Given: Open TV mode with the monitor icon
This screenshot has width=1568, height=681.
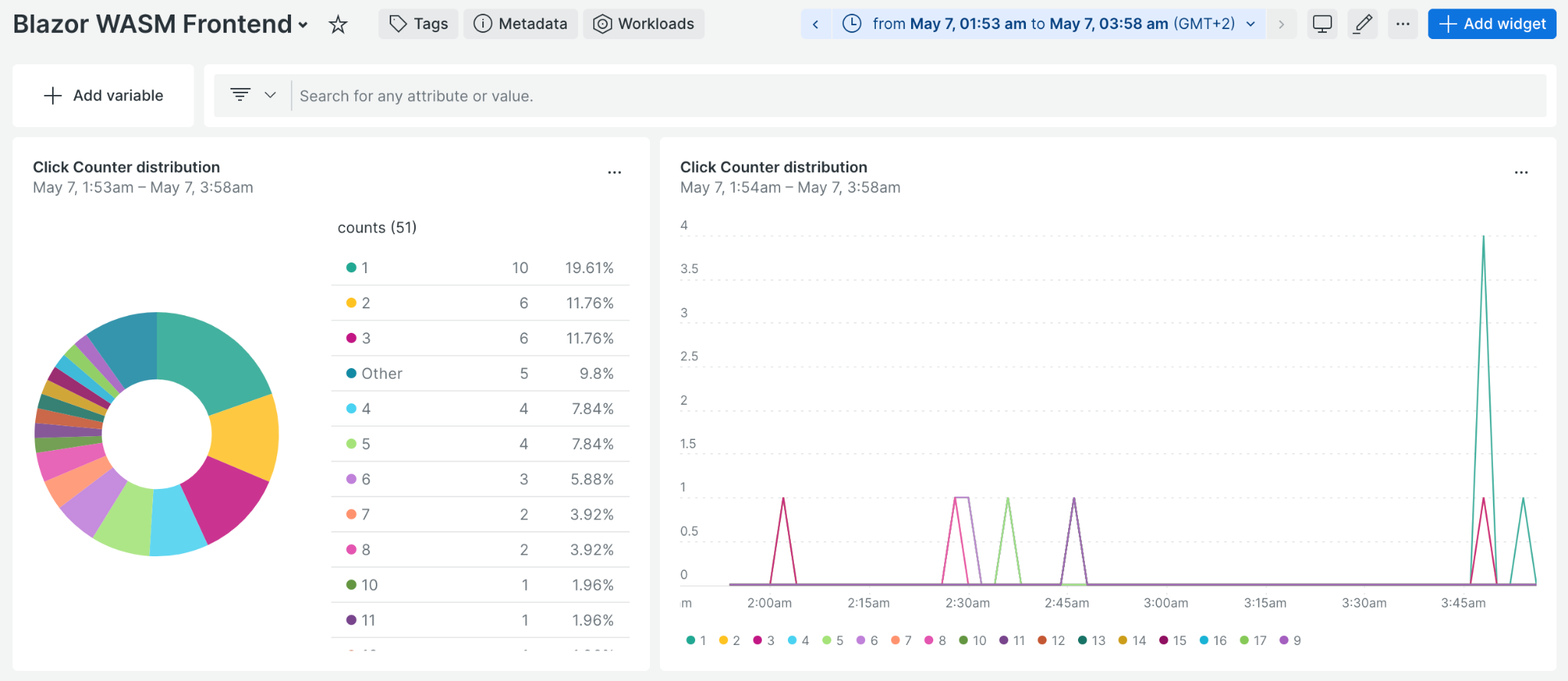Looking at the screenshot, I should [1322, 24].
